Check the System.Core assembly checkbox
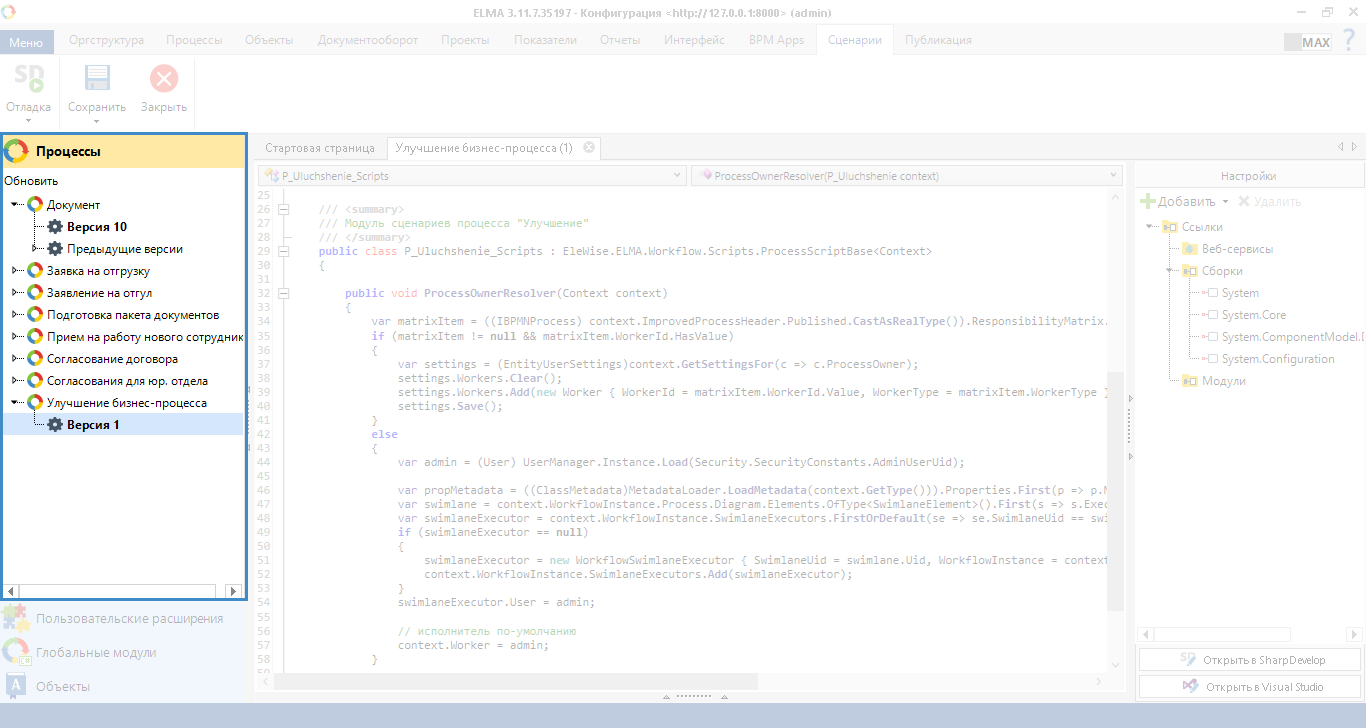Screen dimensions: 1366x728 pyautogui.click(x=1212, y=315)
